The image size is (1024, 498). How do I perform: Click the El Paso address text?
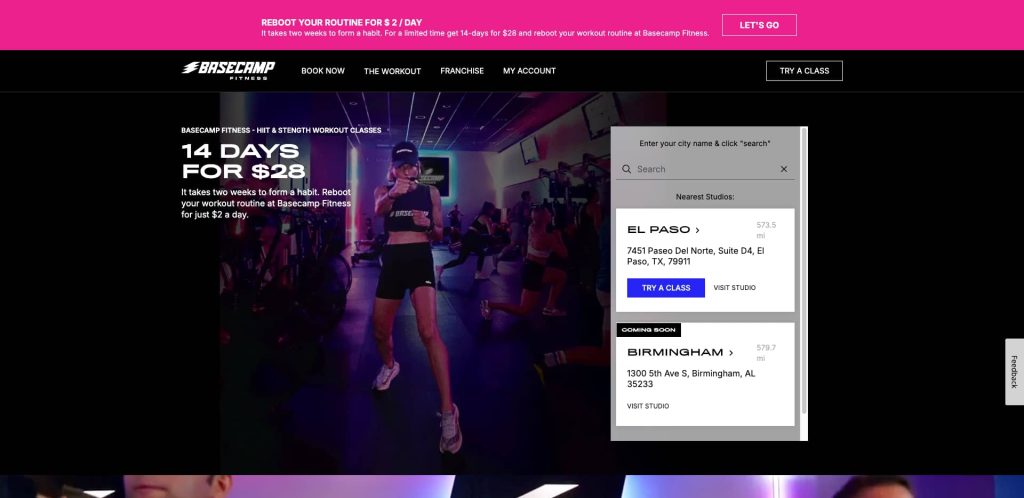pos(695,256)
